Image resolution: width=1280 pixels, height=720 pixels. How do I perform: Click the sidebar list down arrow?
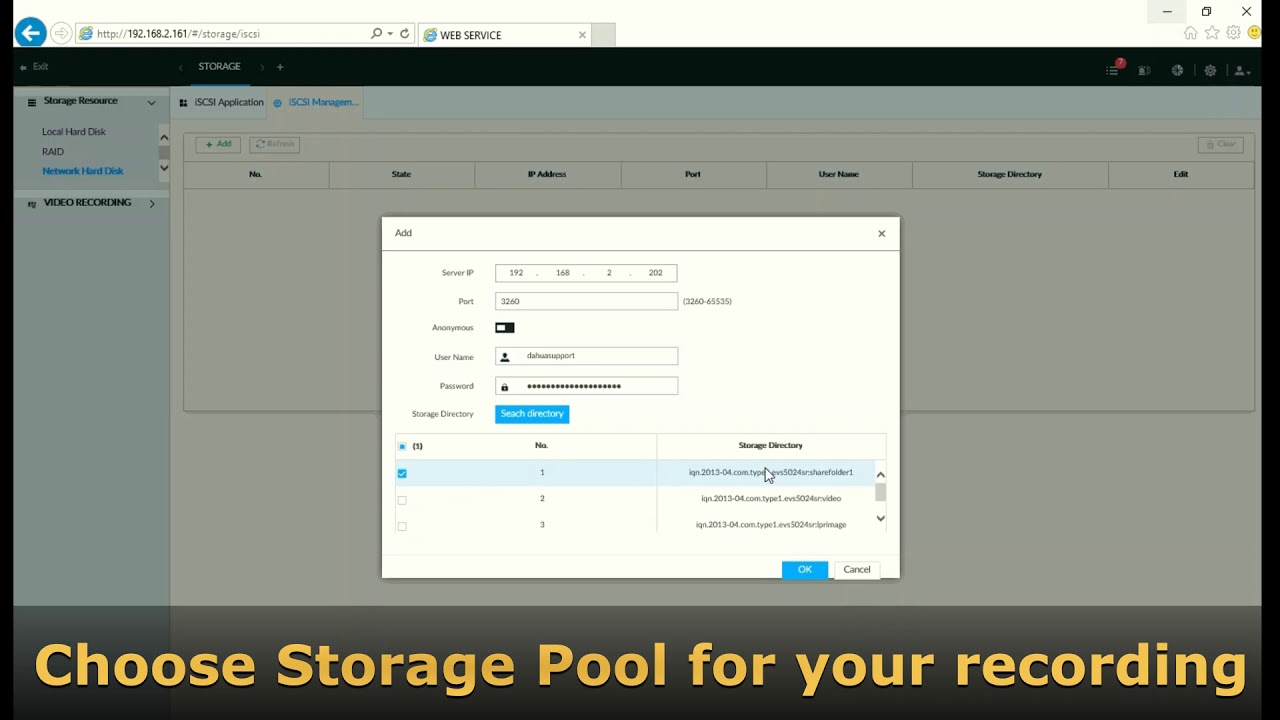(x=164, y=168)
